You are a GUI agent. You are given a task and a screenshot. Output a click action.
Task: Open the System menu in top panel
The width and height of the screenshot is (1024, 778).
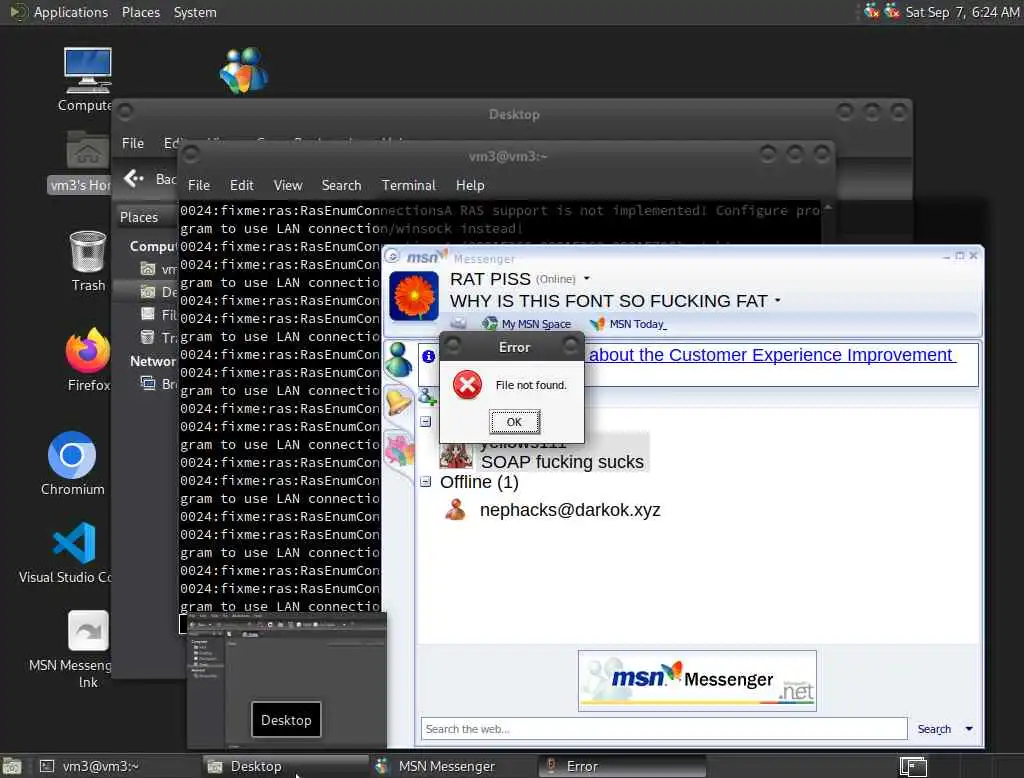195,12
